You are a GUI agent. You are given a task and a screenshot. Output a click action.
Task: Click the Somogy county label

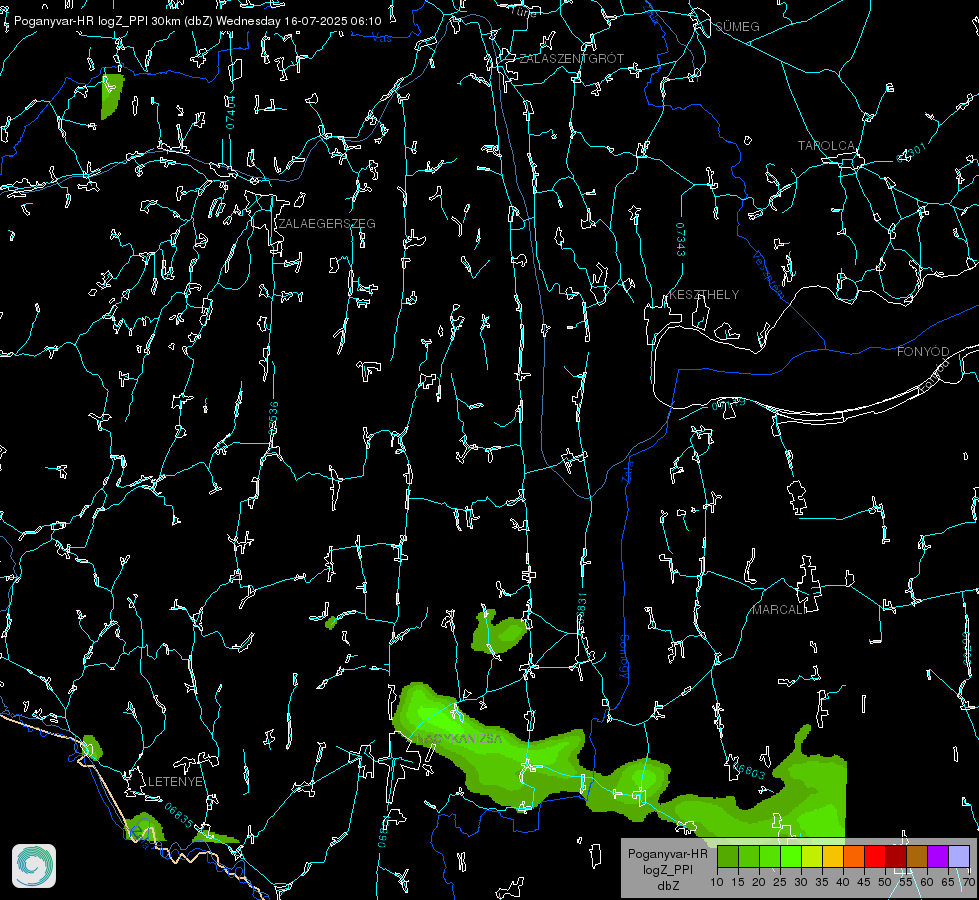coord(624,656)
